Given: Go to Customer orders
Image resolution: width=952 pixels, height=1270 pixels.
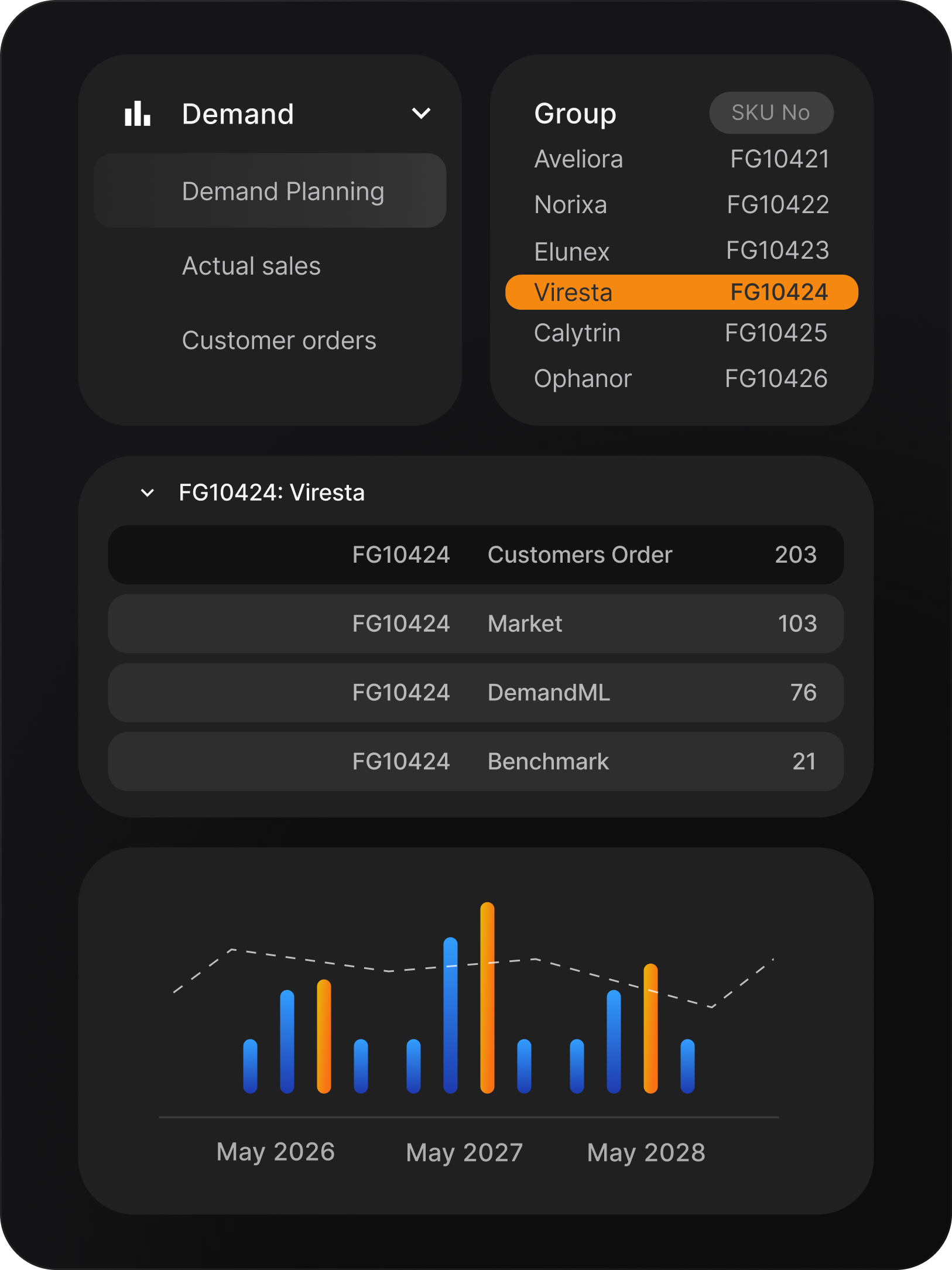Looking at the screenshot, I should pyautogui.click(x=279, y=341).
